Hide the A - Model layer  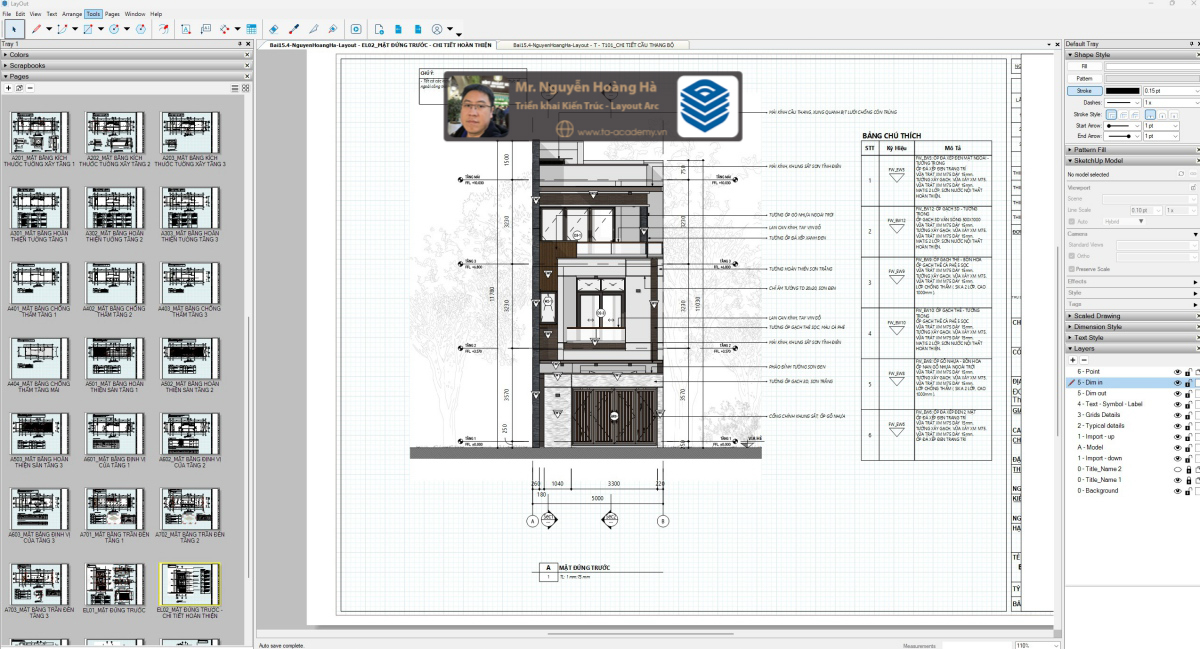(1178, 448)
